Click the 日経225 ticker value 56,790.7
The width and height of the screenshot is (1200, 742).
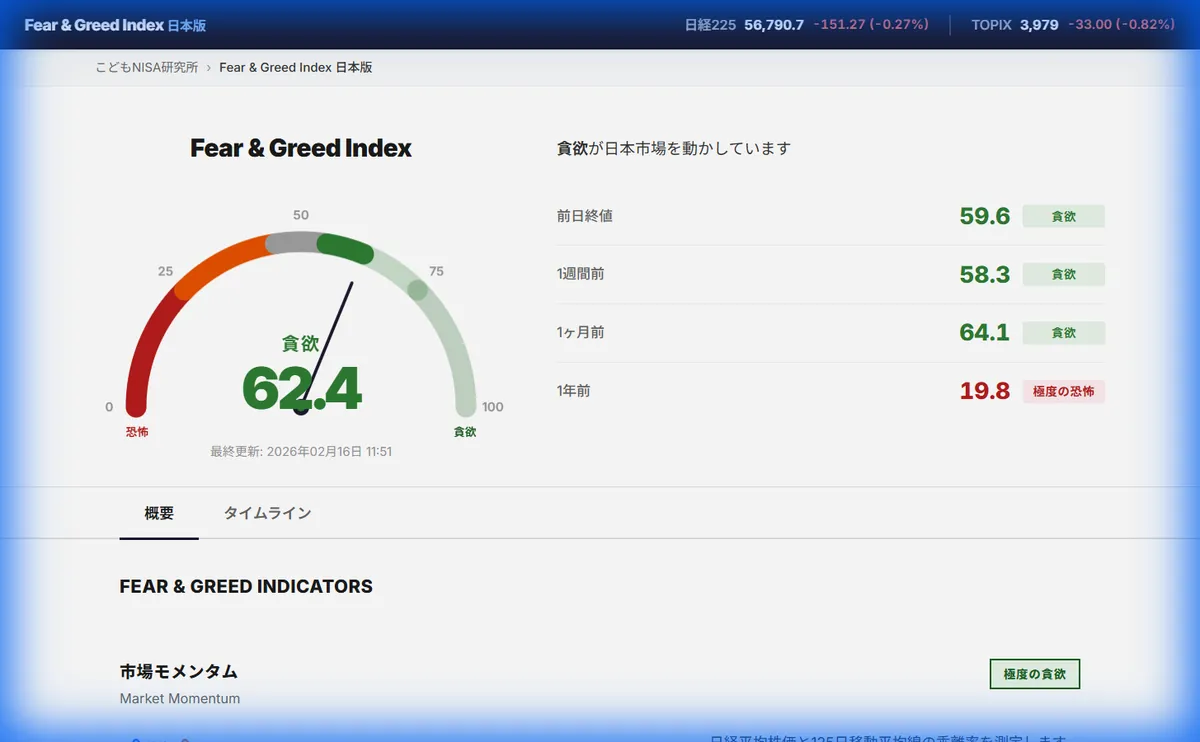tap(774, 25)
